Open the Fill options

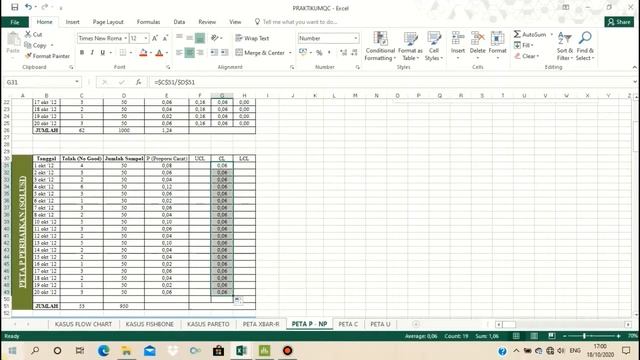pos(524,45)
